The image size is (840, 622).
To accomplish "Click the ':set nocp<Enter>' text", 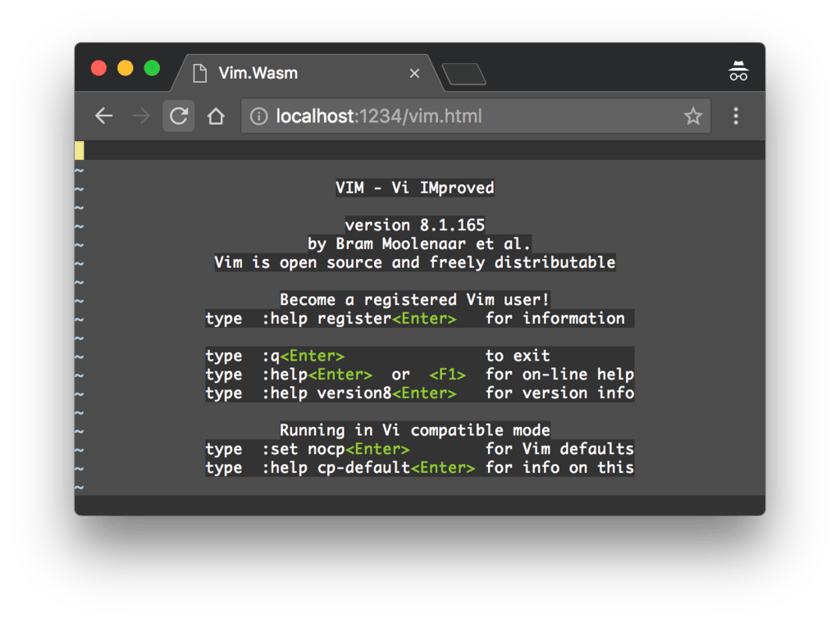I will click(335, 449).
